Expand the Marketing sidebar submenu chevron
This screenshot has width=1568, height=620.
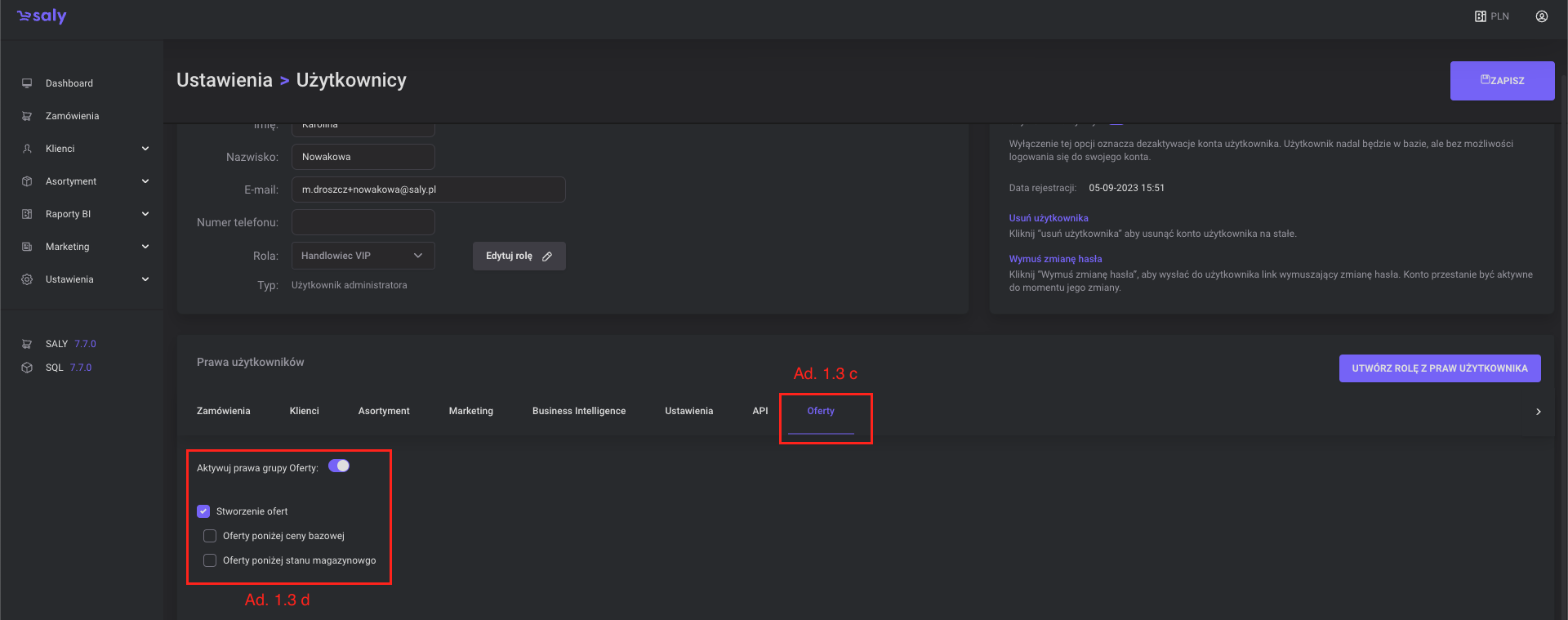point(145,247)
